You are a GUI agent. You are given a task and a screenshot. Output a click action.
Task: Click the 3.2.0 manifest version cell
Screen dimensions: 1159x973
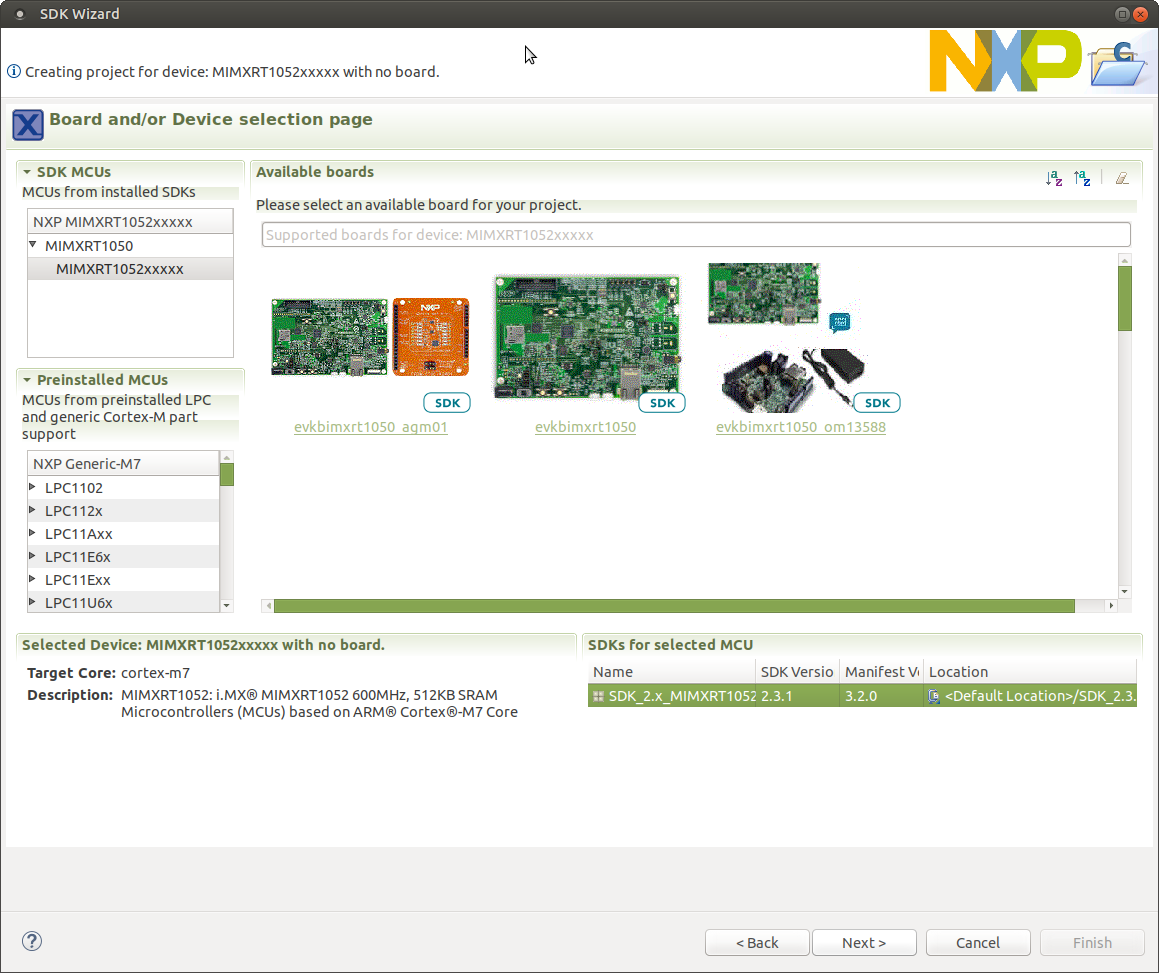pyautogui.click(x=882, y=696)
